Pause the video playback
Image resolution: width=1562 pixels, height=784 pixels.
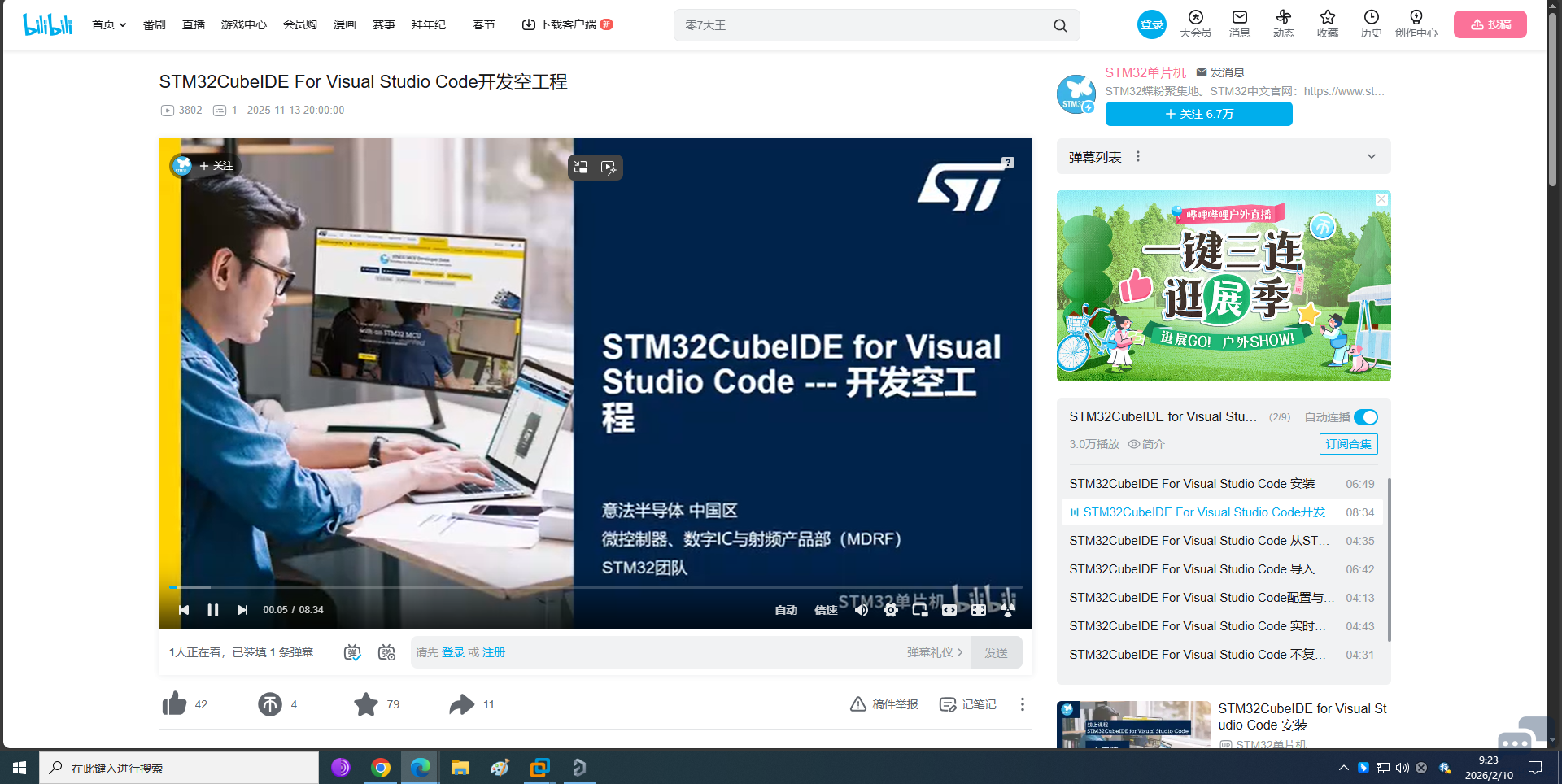(213, 610)
